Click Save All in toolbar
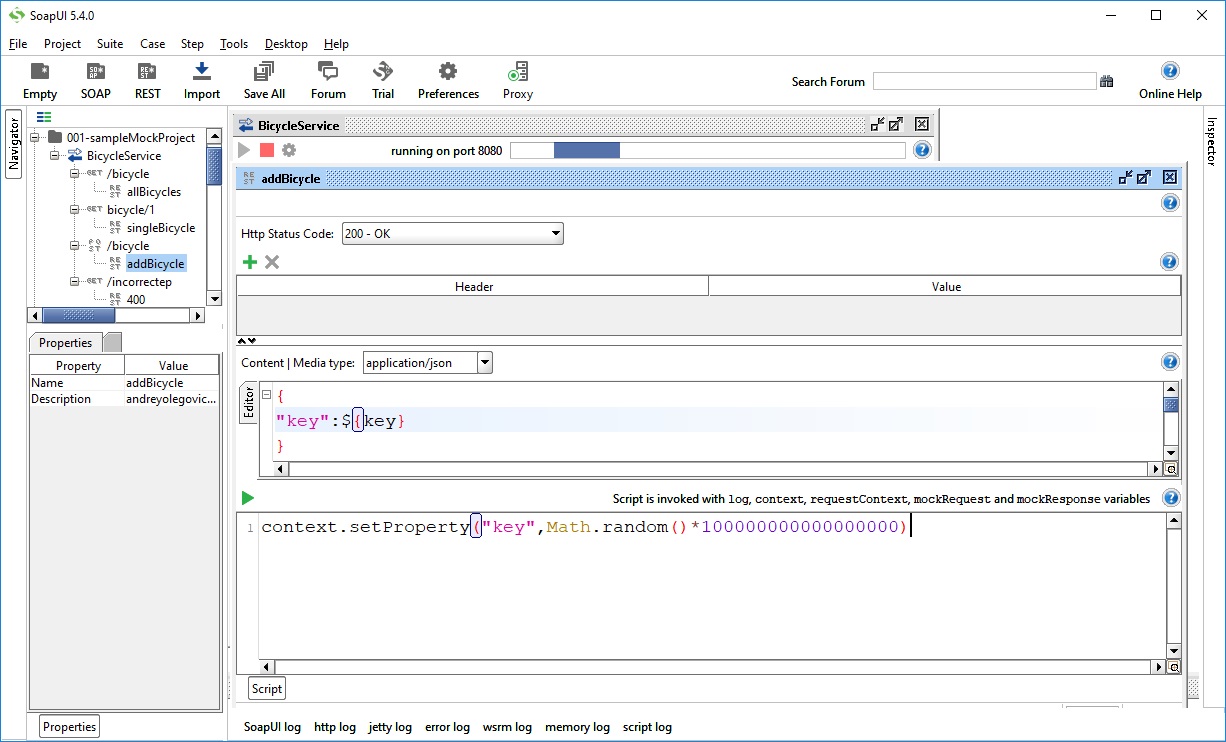 [x=264, y=81]
